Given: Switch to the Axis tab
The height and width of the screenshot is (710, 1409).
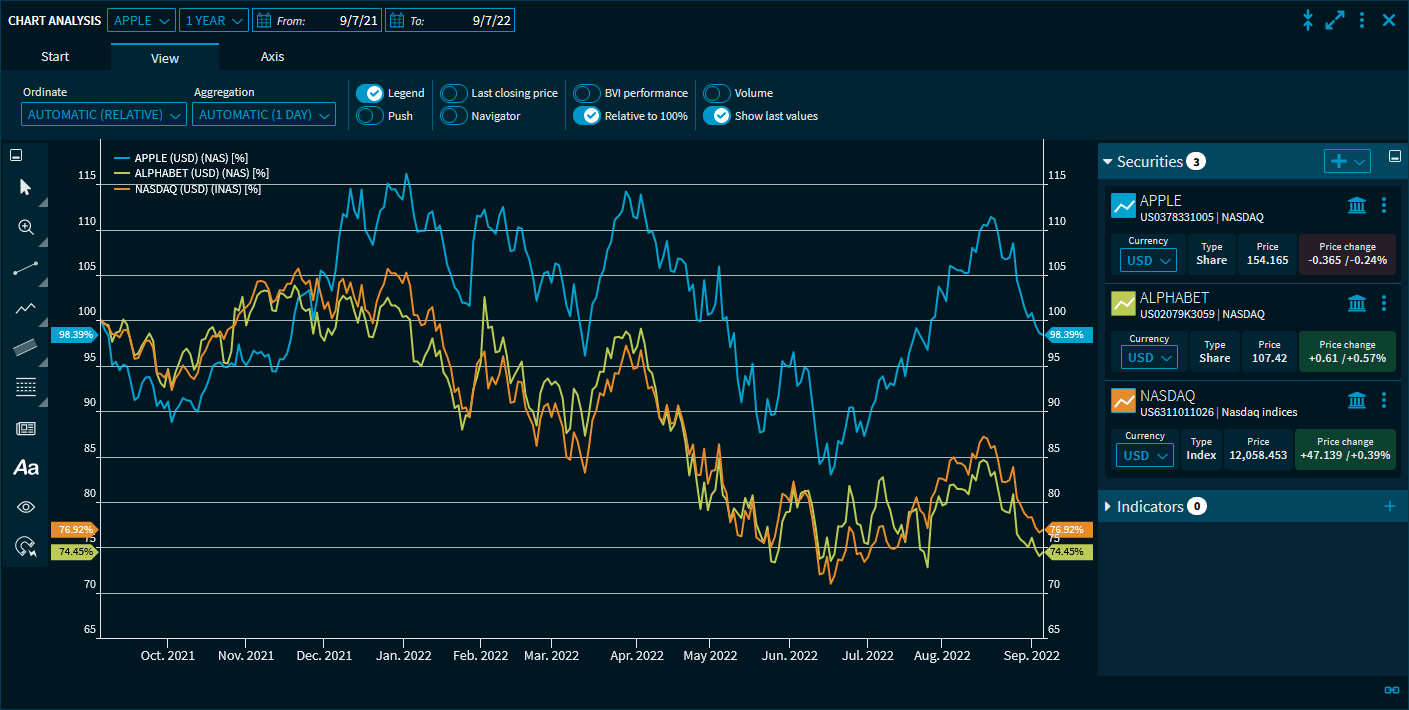Looking at the screenshot, I should (x=272, y=57).
